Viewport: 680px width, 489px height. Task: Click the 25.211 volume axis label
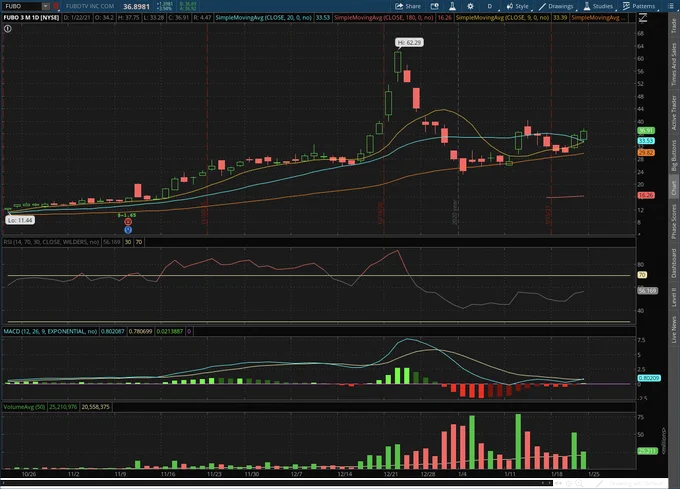[647, 451]
